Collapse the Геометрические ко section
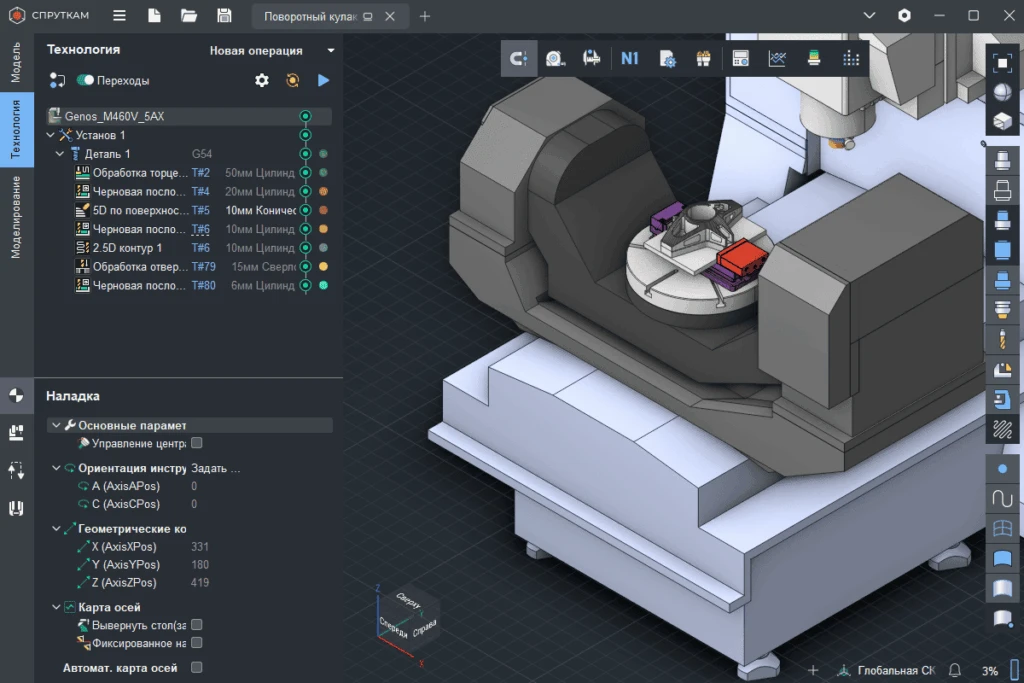This screenshot has width=1024, height=683. click(56, 528)
